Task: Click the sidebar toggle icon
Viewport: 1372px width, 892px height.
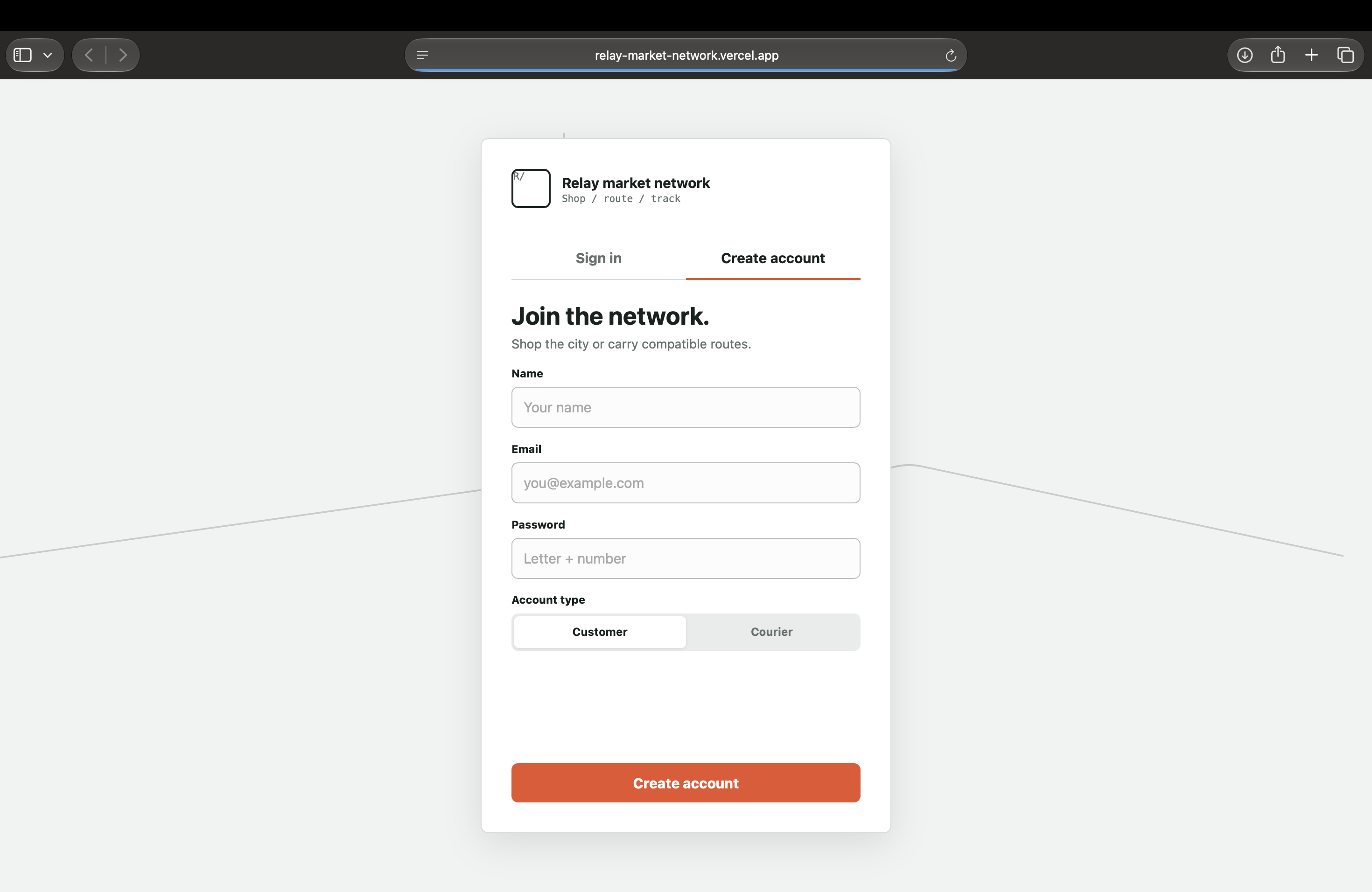Action: tap(22, 56)
